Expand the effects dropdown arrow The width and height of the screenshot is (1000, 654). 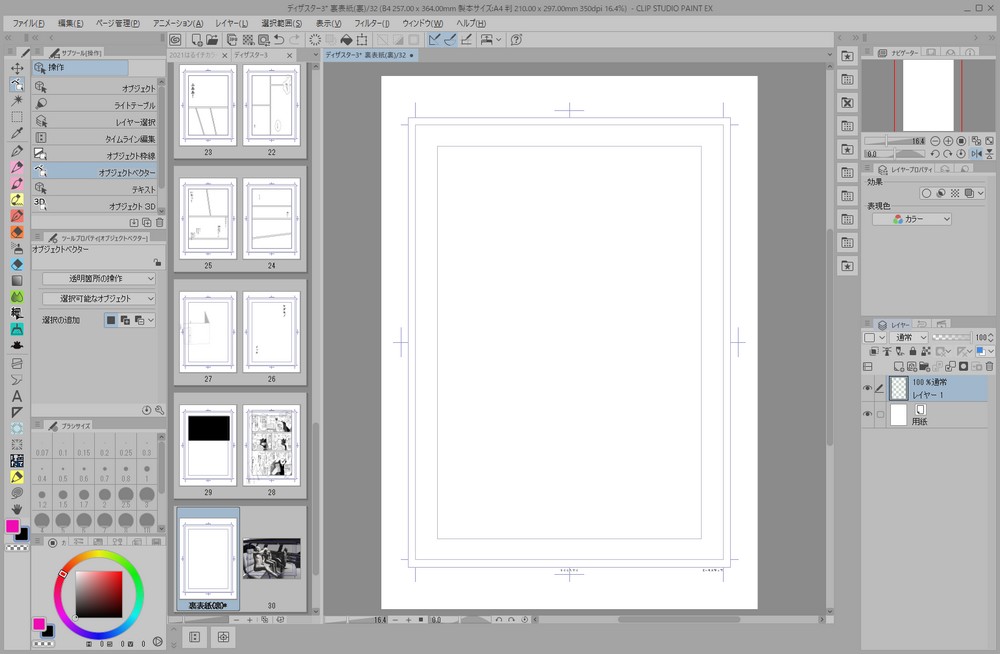click(x=981, y=193)
